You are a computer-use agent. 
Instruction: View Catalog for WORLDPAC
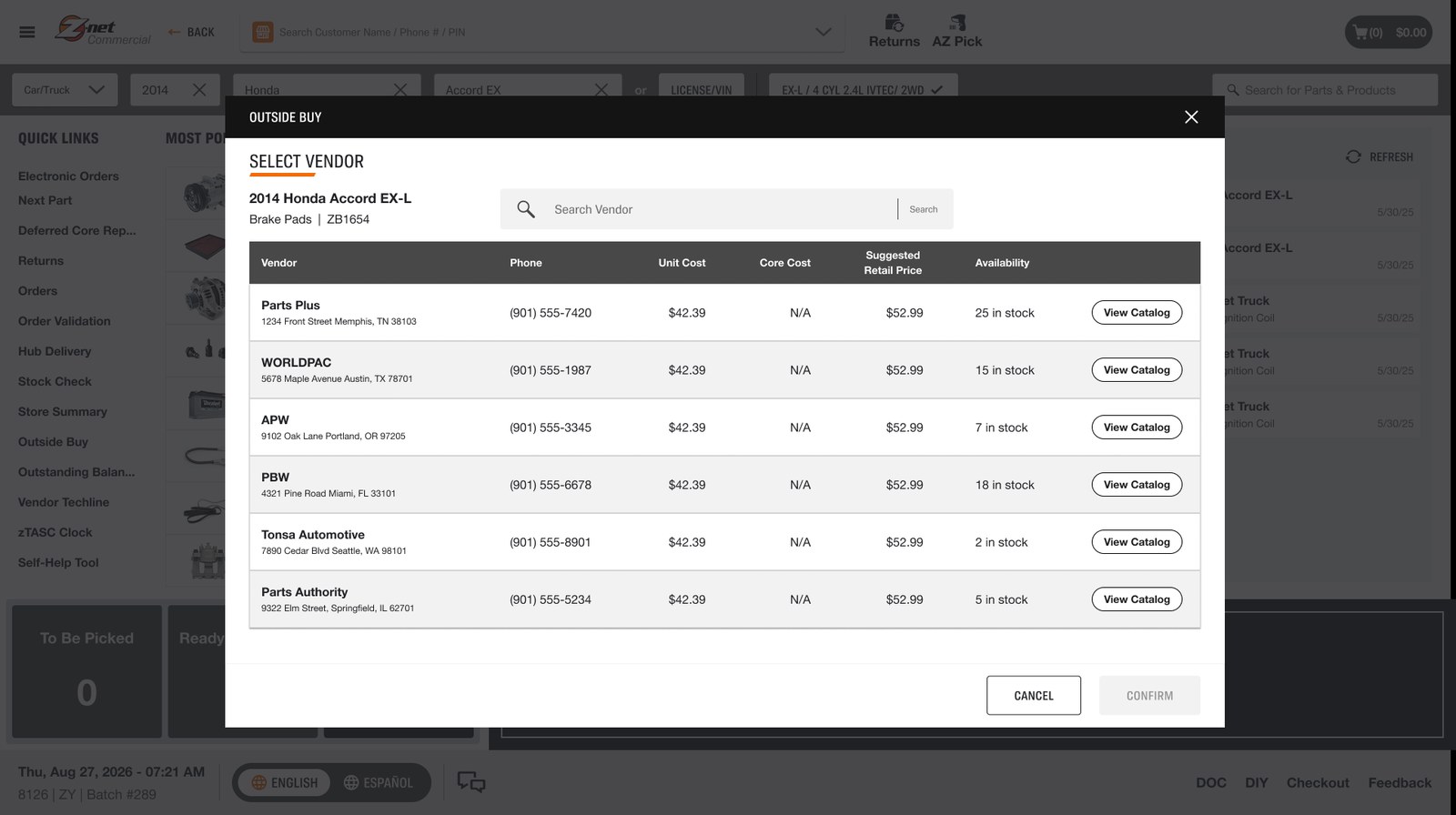pyautogui.click(x=1137, y=370)
